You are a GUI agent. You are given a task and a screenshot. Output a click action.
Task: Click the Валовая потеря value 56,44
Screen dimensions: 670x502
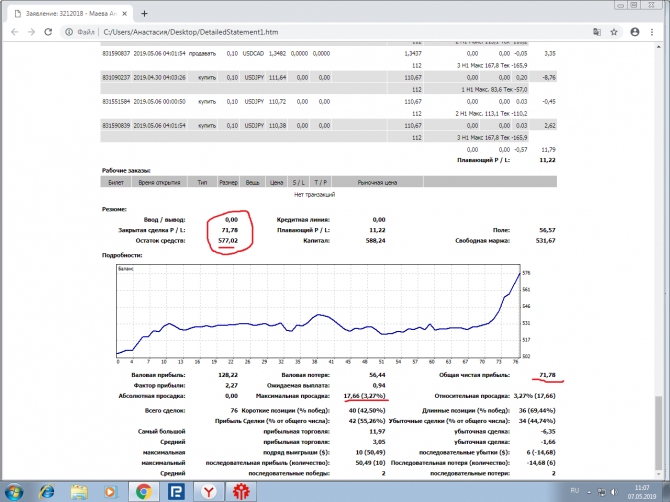coord(377,375)
